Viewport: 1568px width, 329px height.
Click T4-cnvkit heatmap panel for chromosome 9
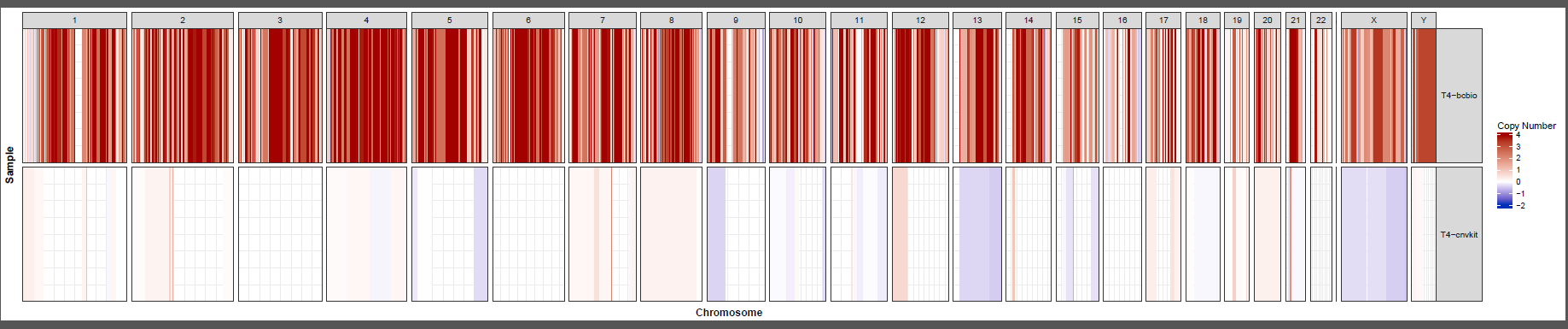(736, 234)
